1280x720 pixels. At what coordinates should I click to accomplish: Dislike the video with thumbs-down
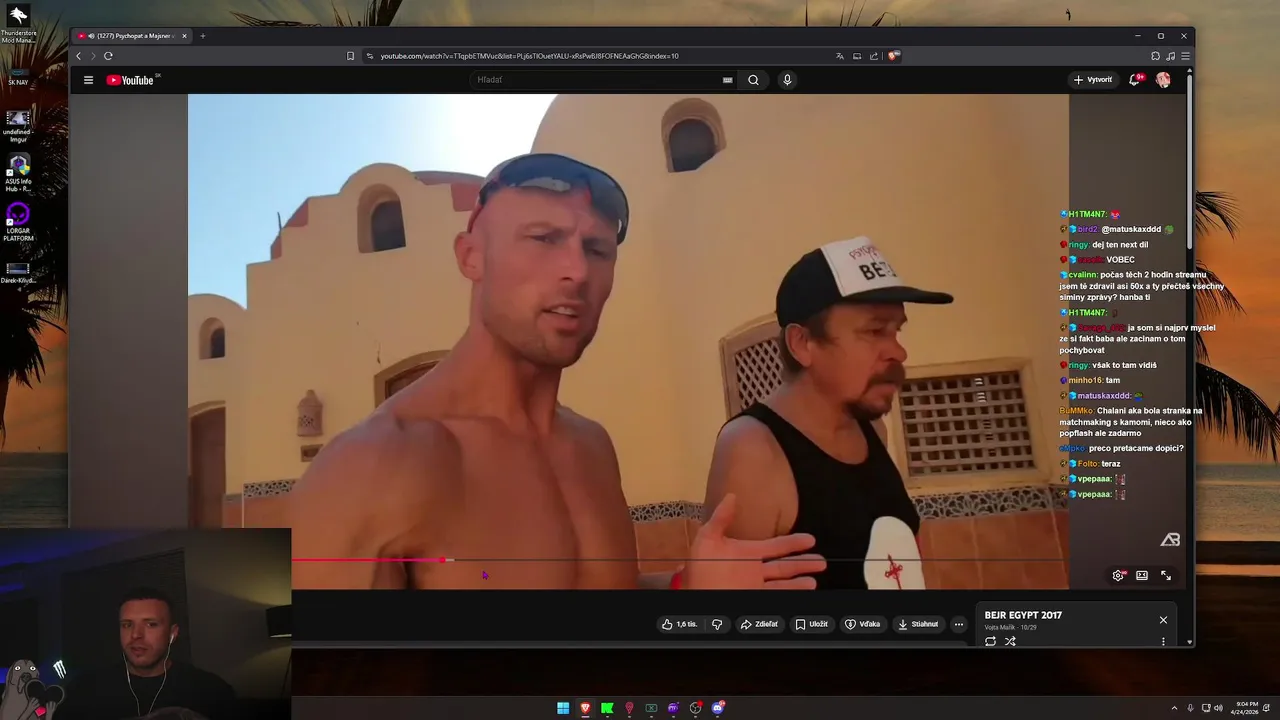tap(717, 624)
